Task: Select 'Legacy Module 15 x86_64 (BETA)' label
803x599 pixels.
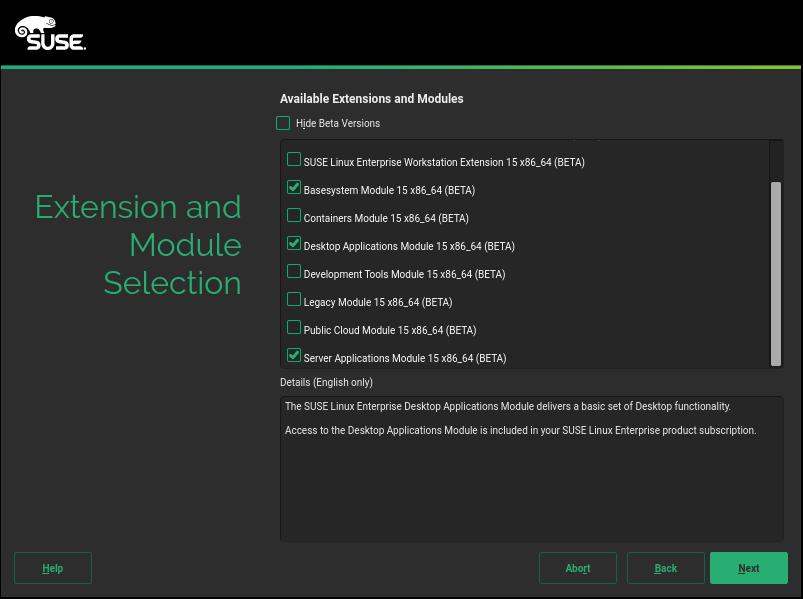Action: pos(378,303)
